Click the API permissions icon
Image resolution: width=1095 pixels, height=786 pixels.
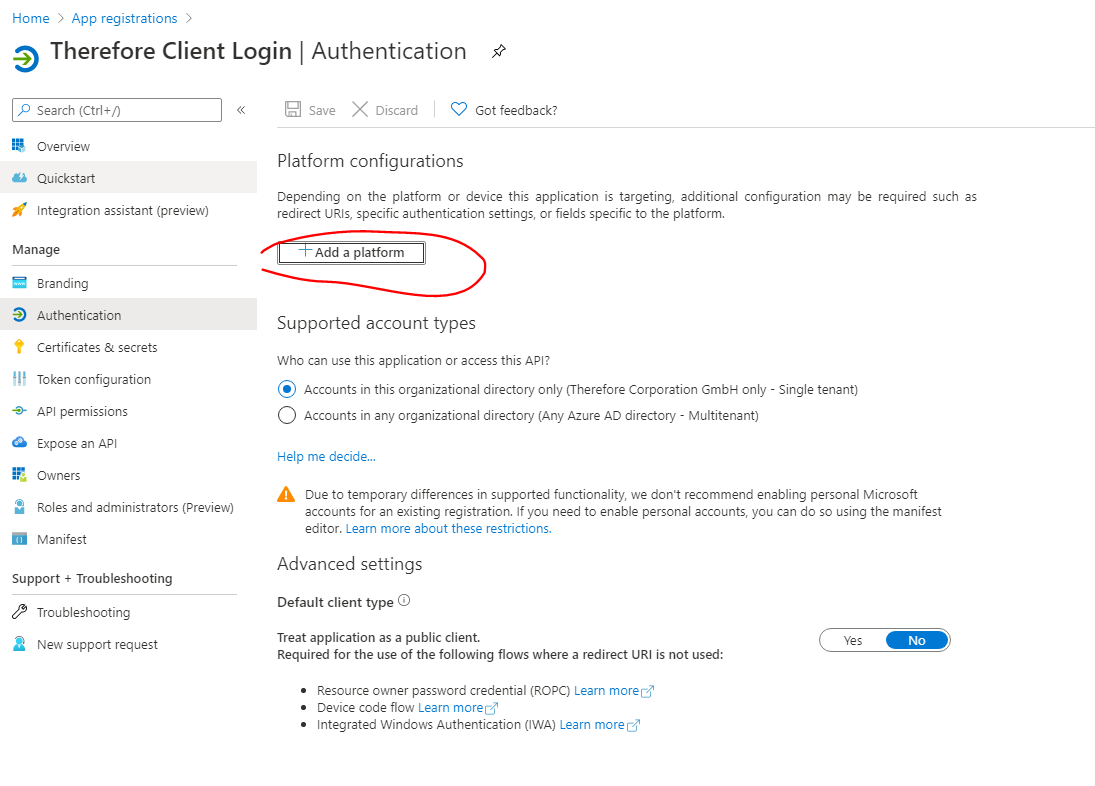[19, 411]
